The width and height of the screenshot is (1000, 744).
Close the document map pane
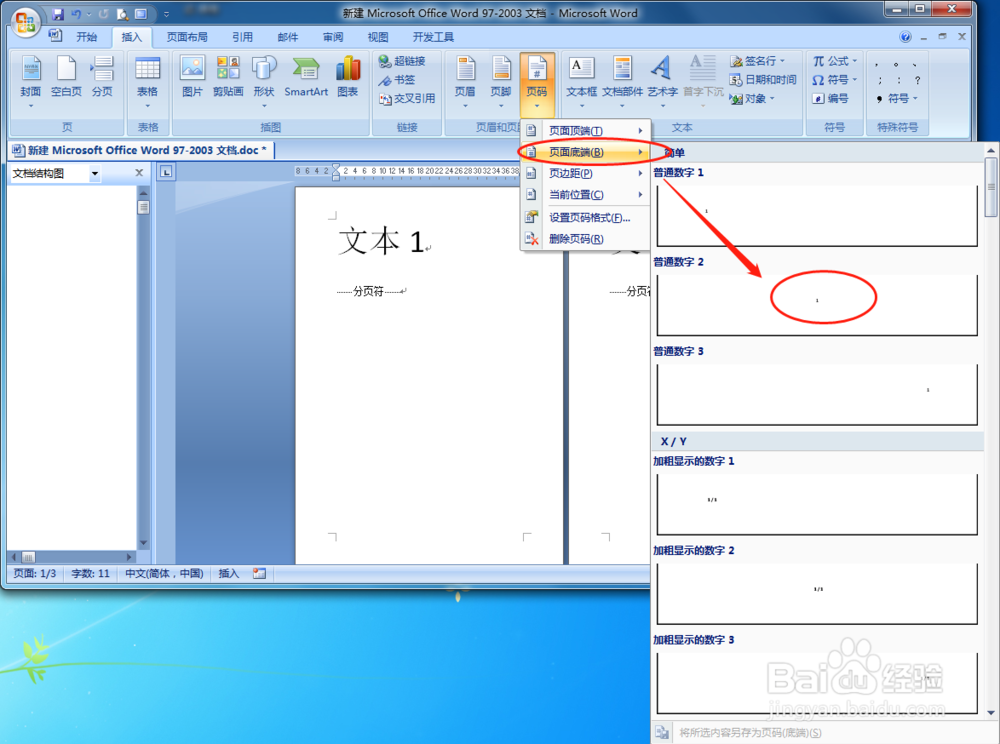pyautogui.click(x=139, y=173)
